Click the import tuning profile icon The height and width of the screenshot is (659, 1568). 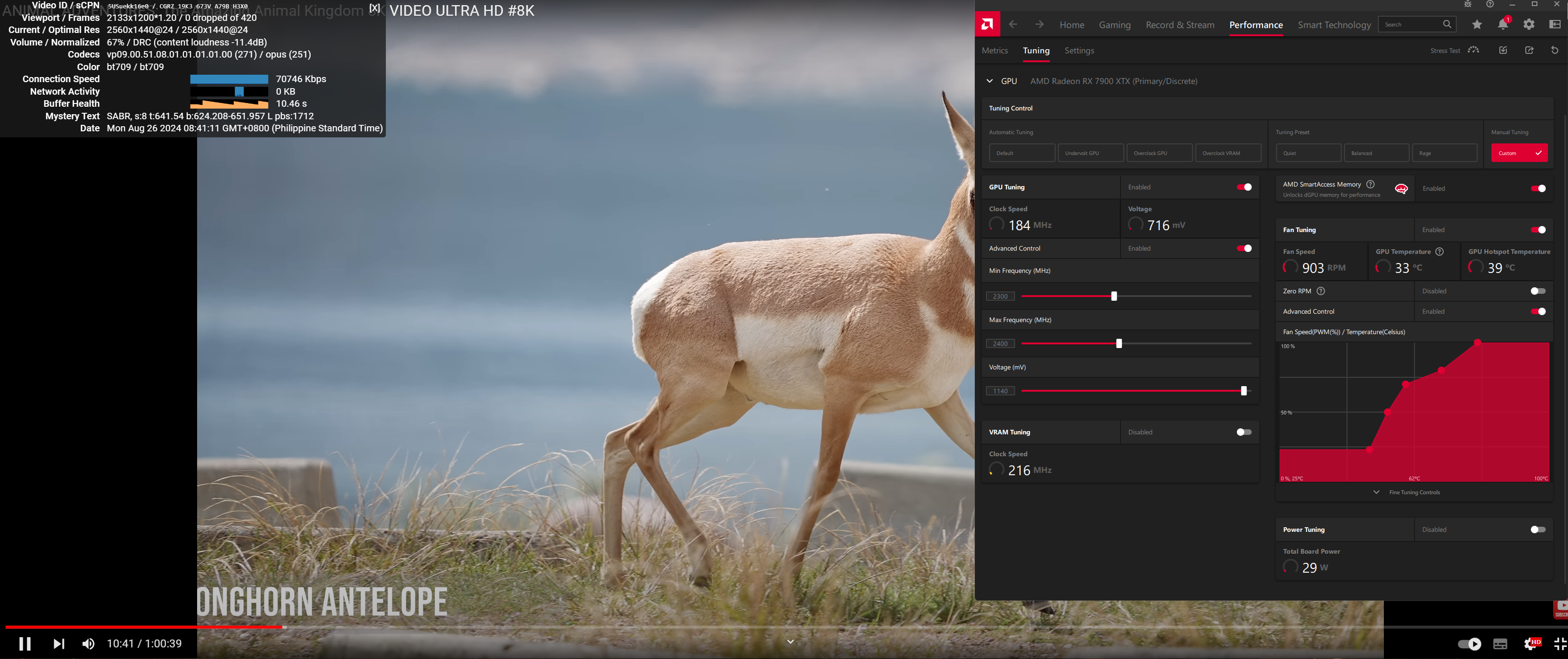pyautogui.click(x=1503, y=51)
